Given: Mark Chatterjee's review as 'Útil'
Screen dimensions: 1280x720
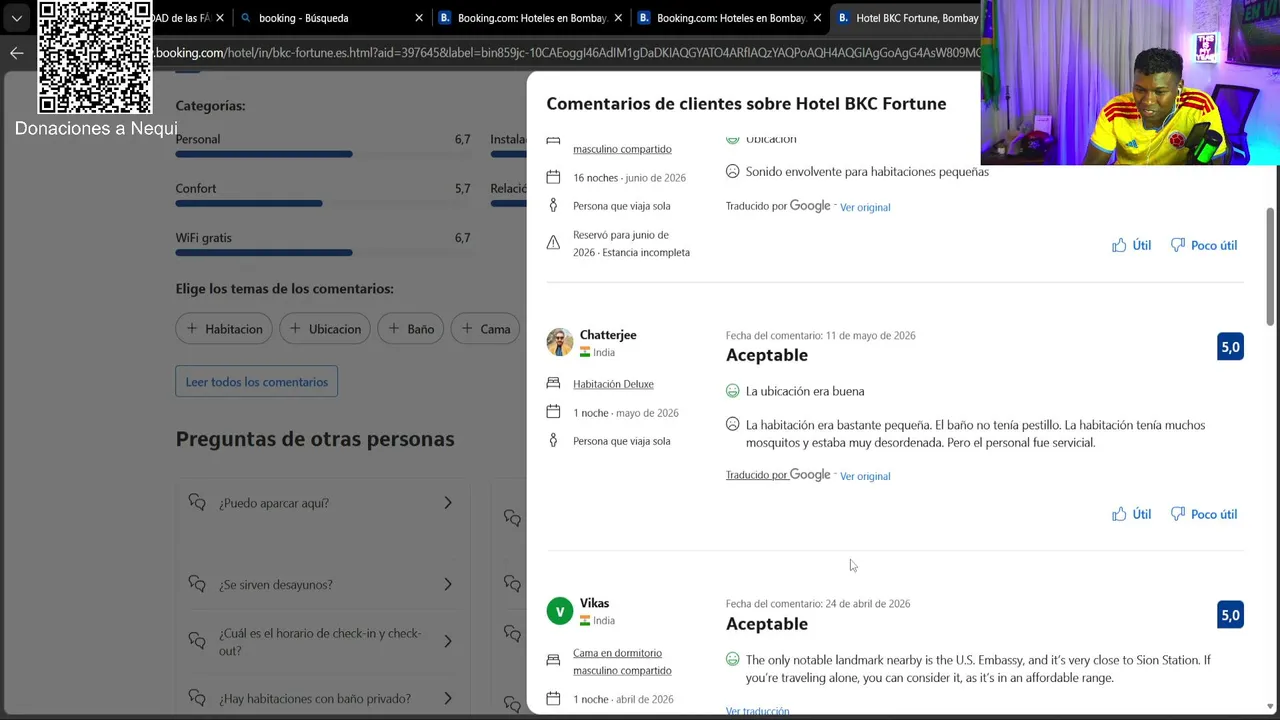Looking at the screenshot, I should point(1132,514).
